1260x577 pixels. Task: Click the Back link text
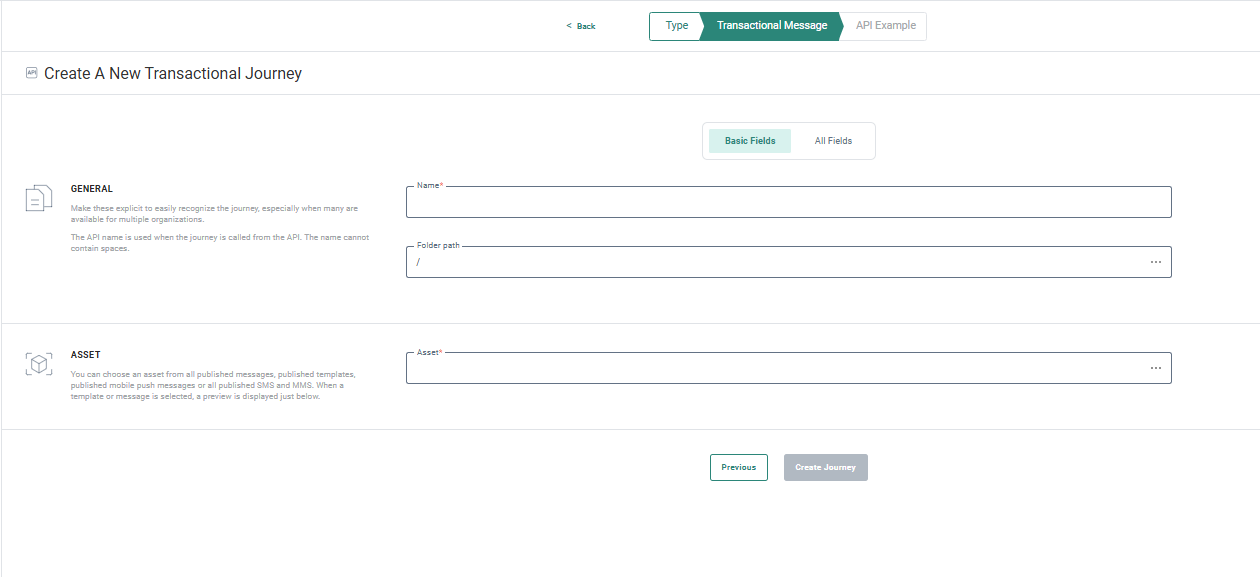[586, 26]
